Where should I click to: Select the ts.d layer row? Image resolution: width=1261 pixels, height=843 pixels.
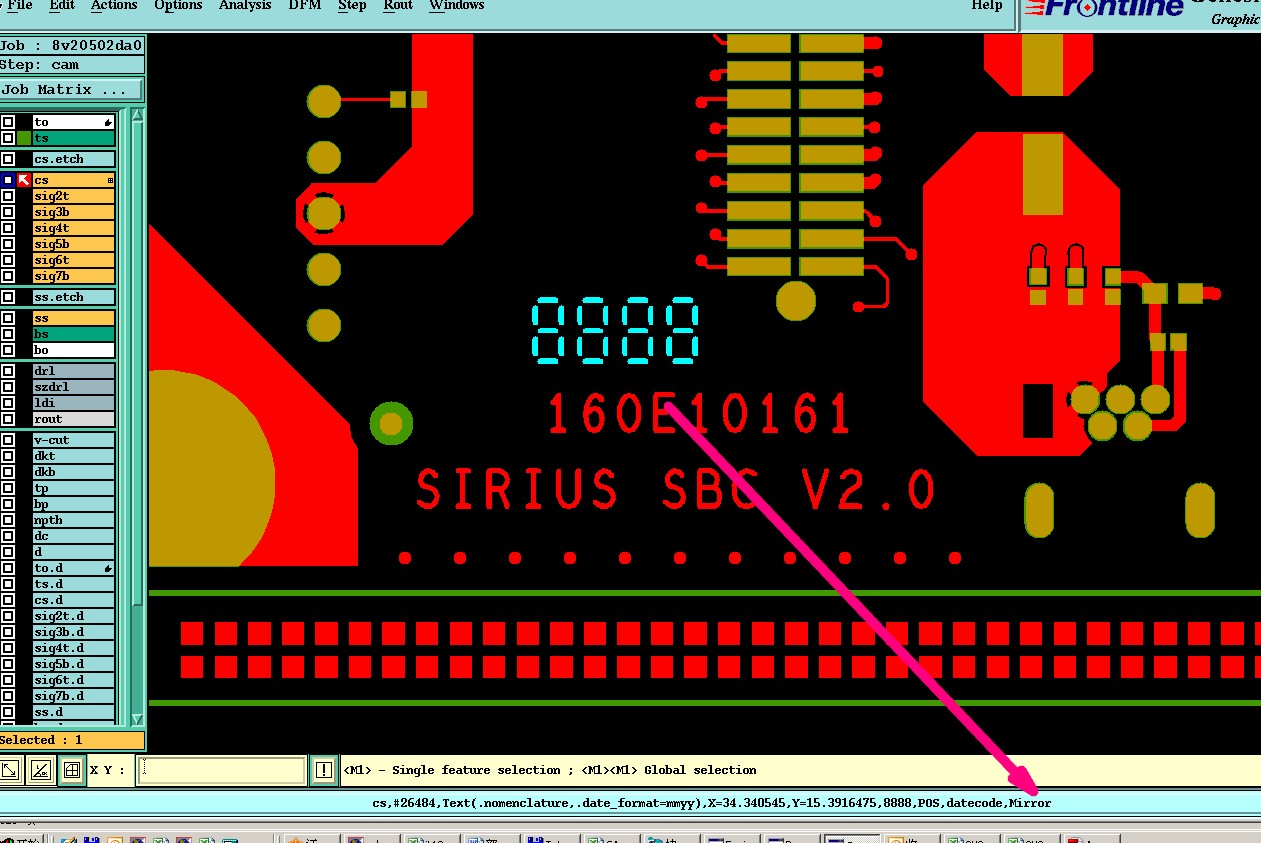73,584
